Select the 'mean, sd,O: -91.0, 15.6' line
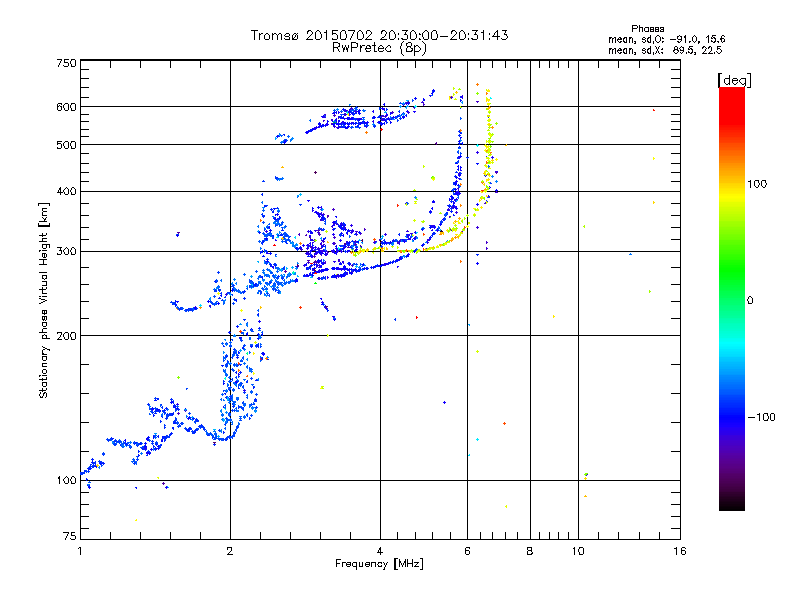 (x=666, y=39)
